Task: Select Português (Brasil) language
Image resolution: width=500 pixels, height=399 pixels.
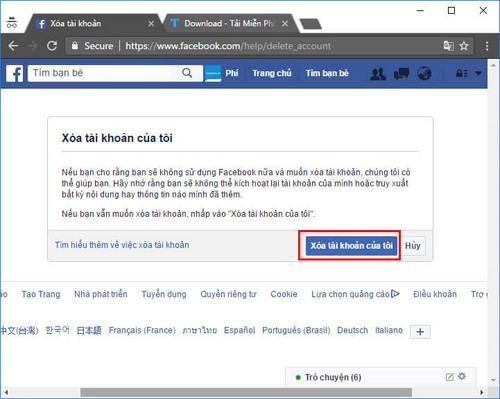Action: pyautogui.click(x=296, y=330)
